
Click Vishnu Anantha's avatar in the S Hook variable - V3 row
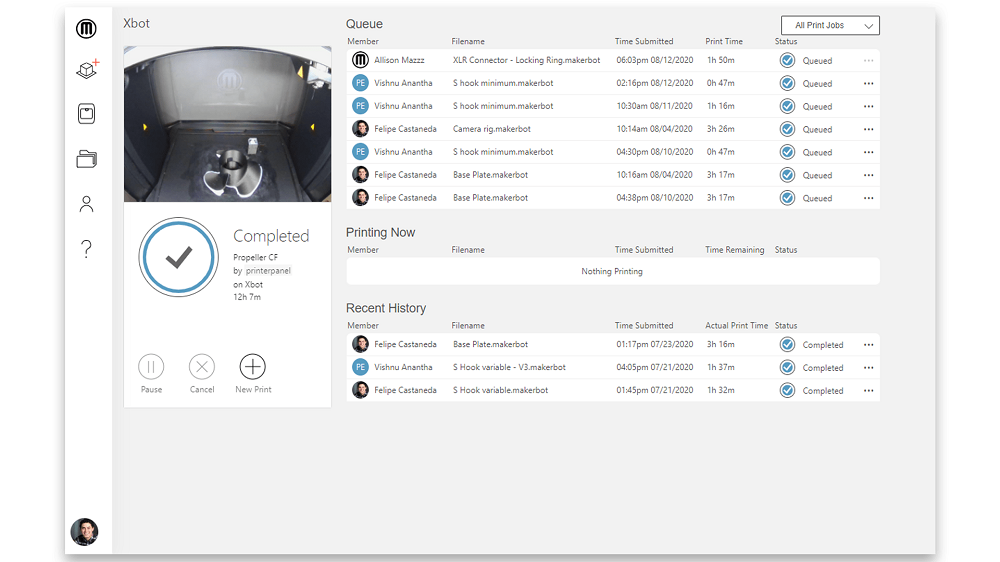[x=360, y=367]
